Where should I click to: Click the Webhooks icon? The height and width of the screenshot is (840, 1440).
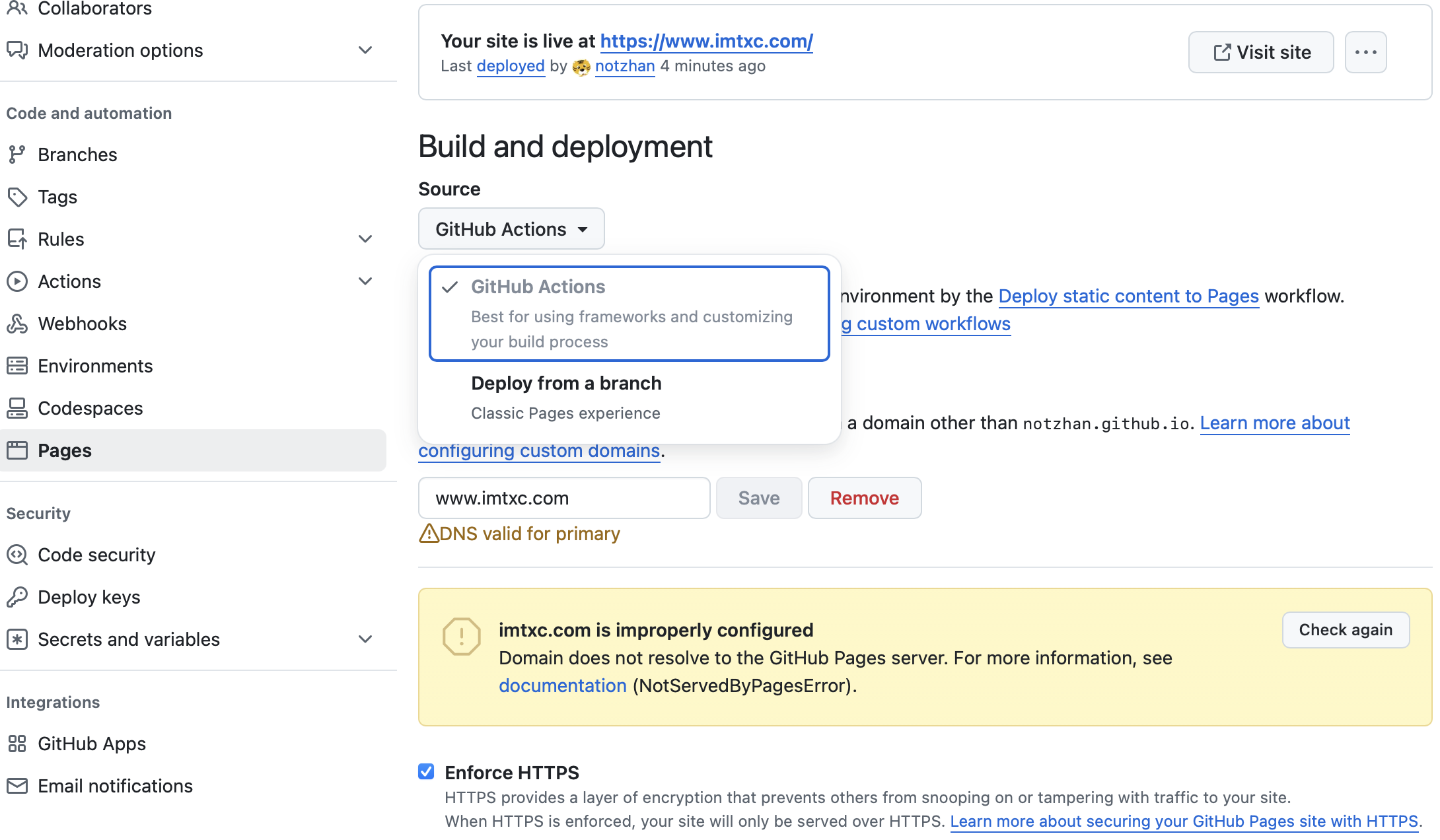click(17, 324)
